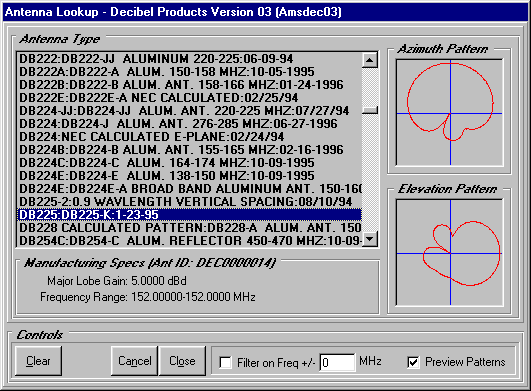
Task: Select DB224B:DB224-B ALUM. ANT. 155-165 MHZ entry
Action: [x=189, y=150]
